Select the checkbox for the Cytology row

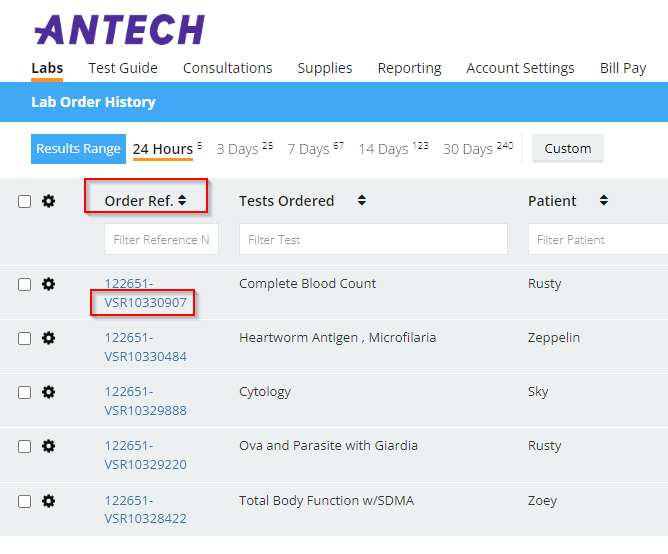click(25, 392)
